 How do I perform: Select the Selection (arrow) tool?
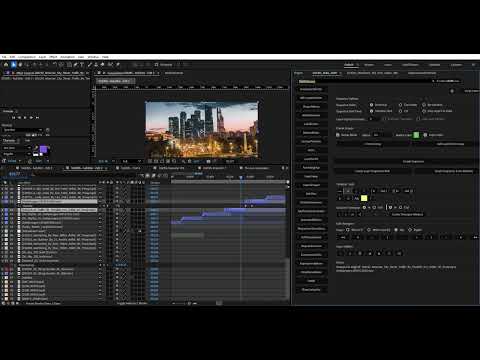click(13, 65)
